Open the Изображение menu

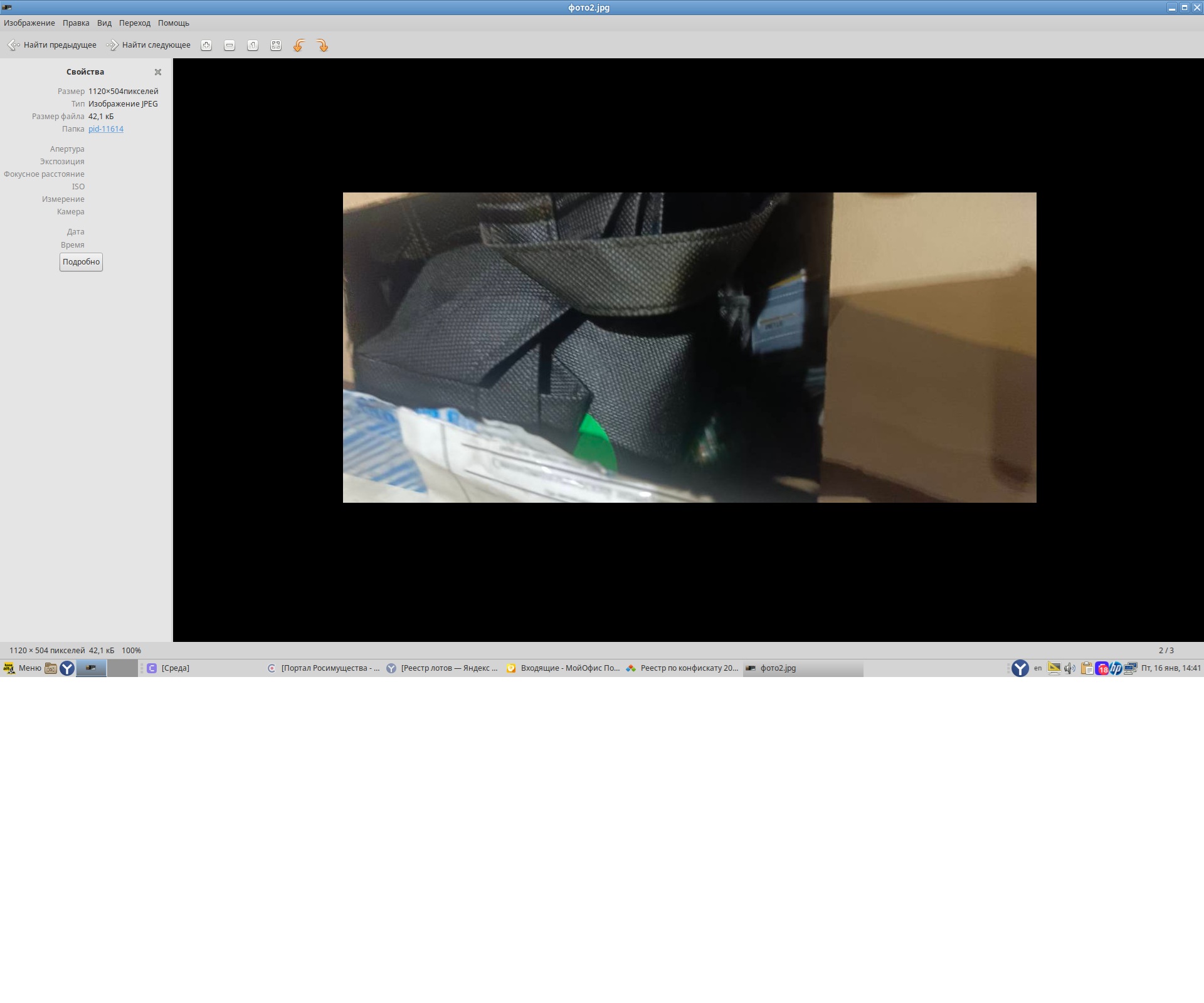pyautogui.click(x=29, y=23)
